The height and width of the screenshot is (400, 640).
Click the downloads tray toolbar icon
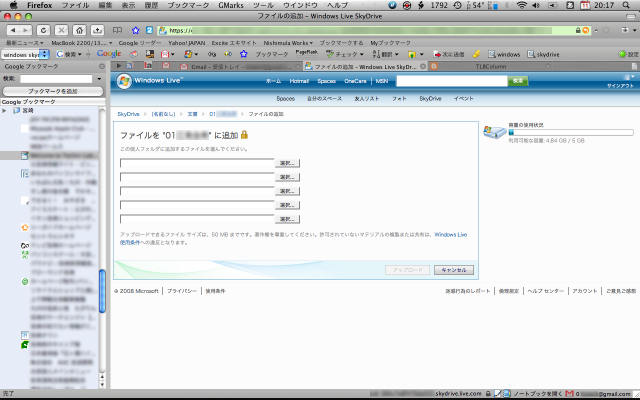click(x=97, y=30)
